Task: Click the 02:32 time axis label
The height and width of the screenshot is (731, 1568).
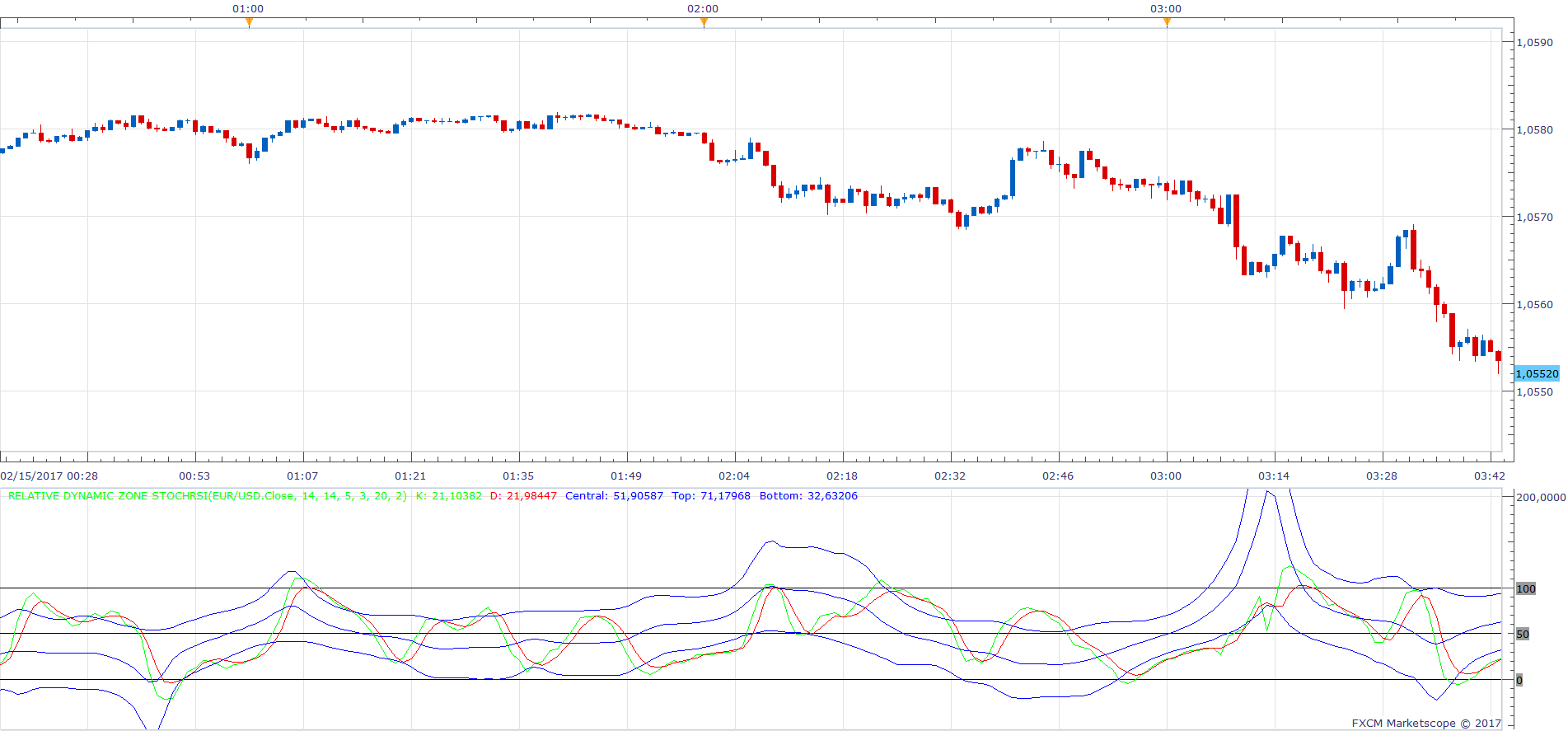Action: coord(950,476)
